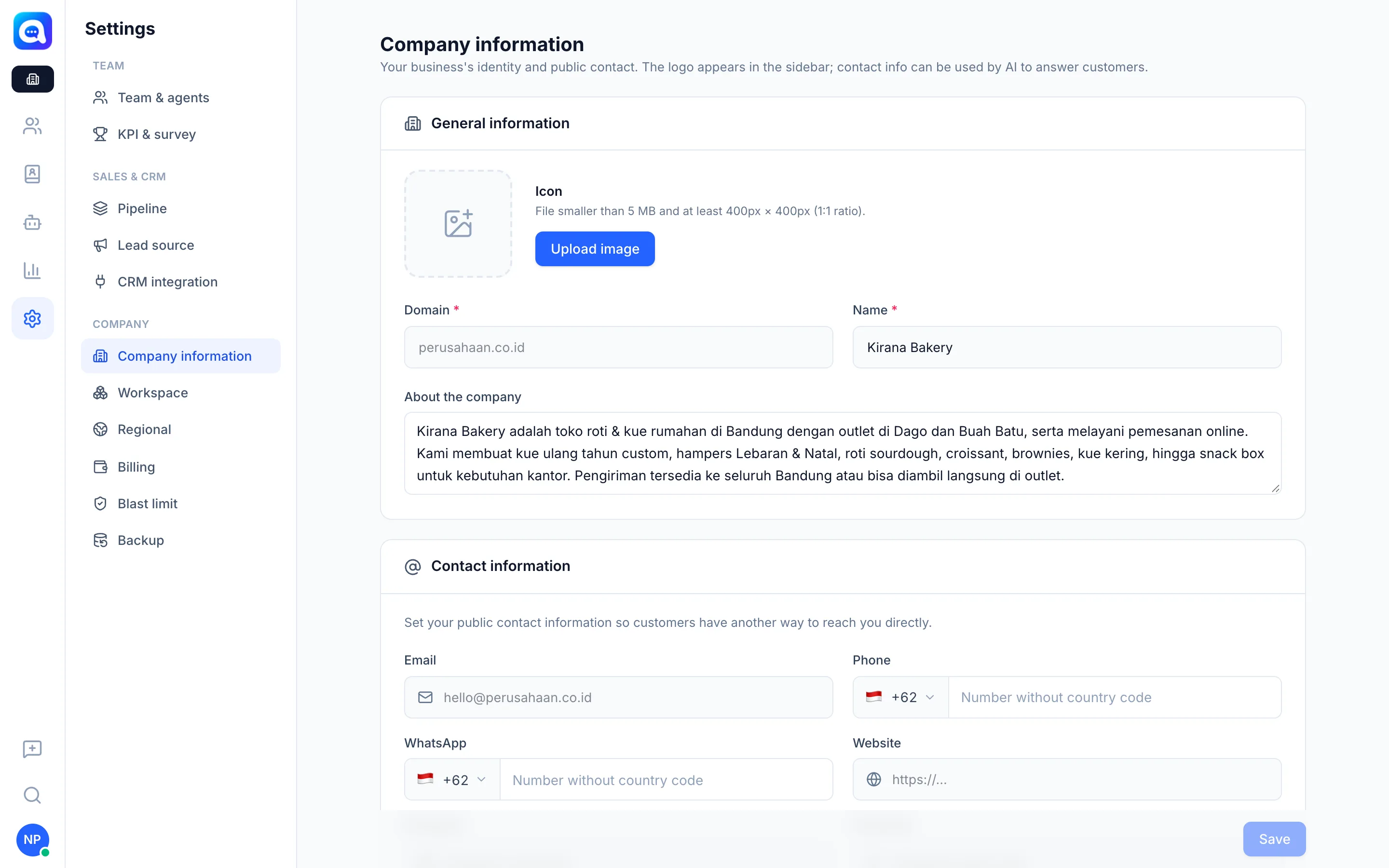Open the analytics bar chart icon

point(33,270)
